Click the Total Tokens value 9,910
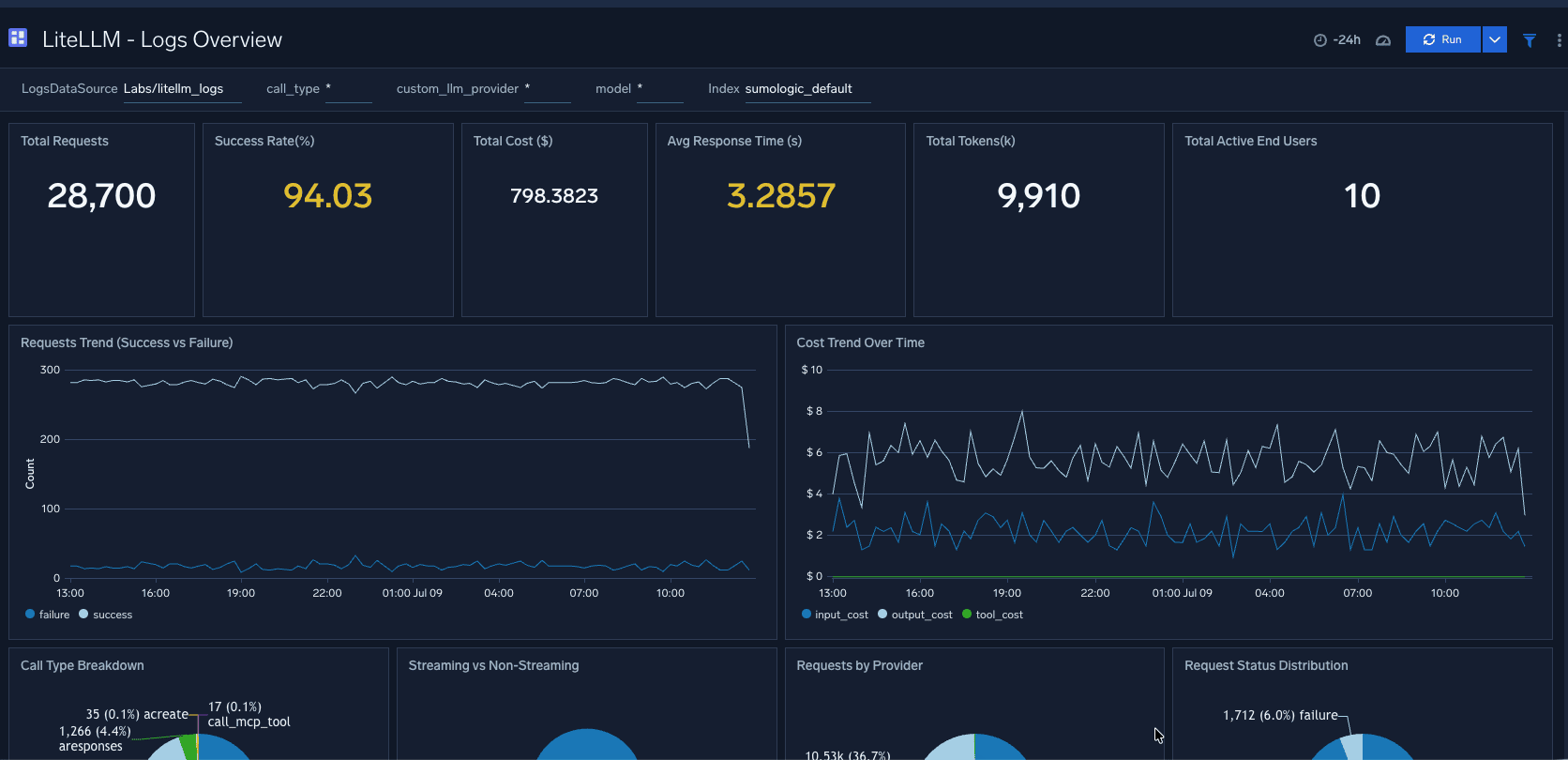This screenshot has width=1568, height=760. [1038, 195]
